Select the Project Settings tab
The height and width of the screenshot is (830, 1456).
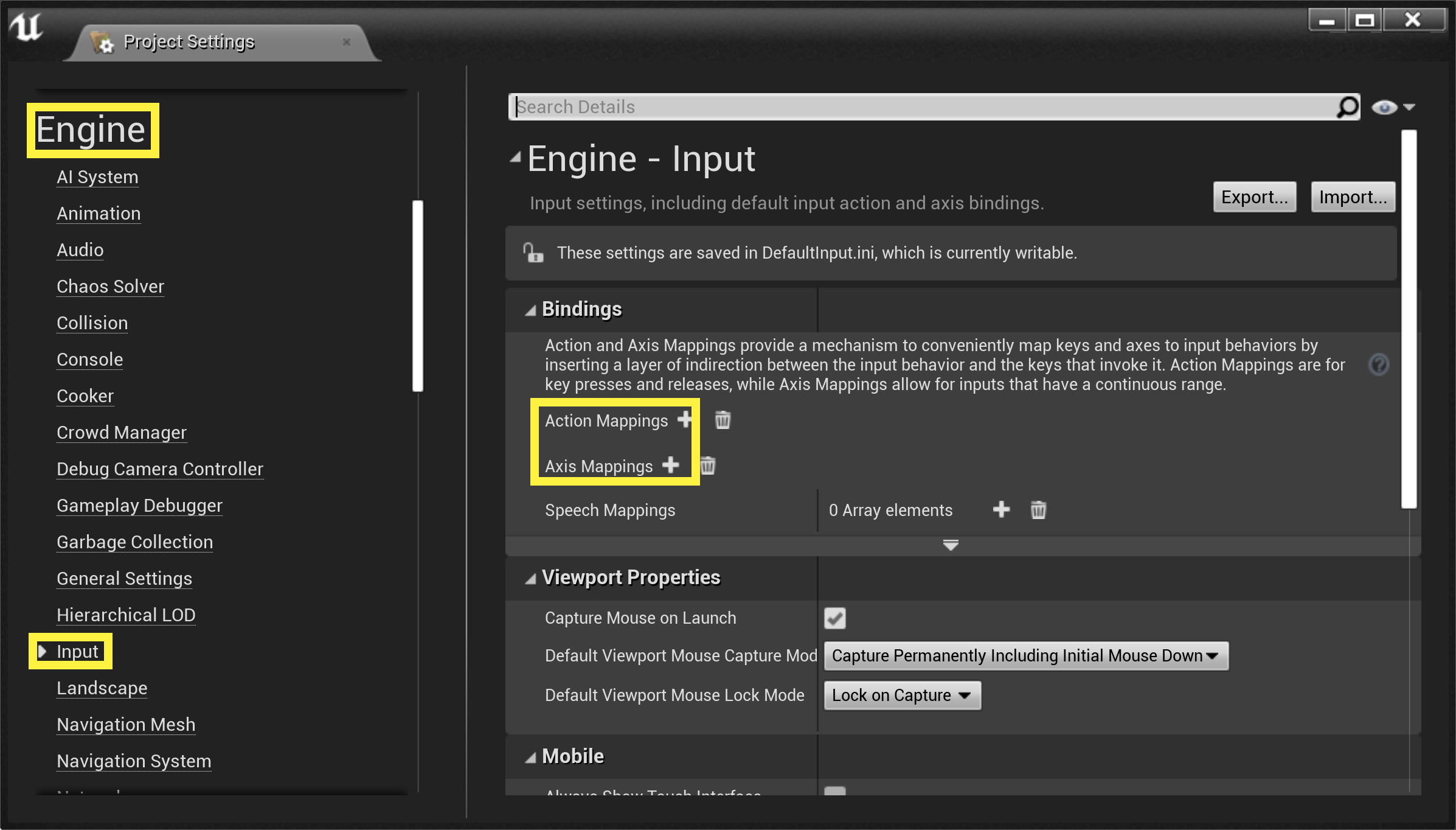coord(189,42)
